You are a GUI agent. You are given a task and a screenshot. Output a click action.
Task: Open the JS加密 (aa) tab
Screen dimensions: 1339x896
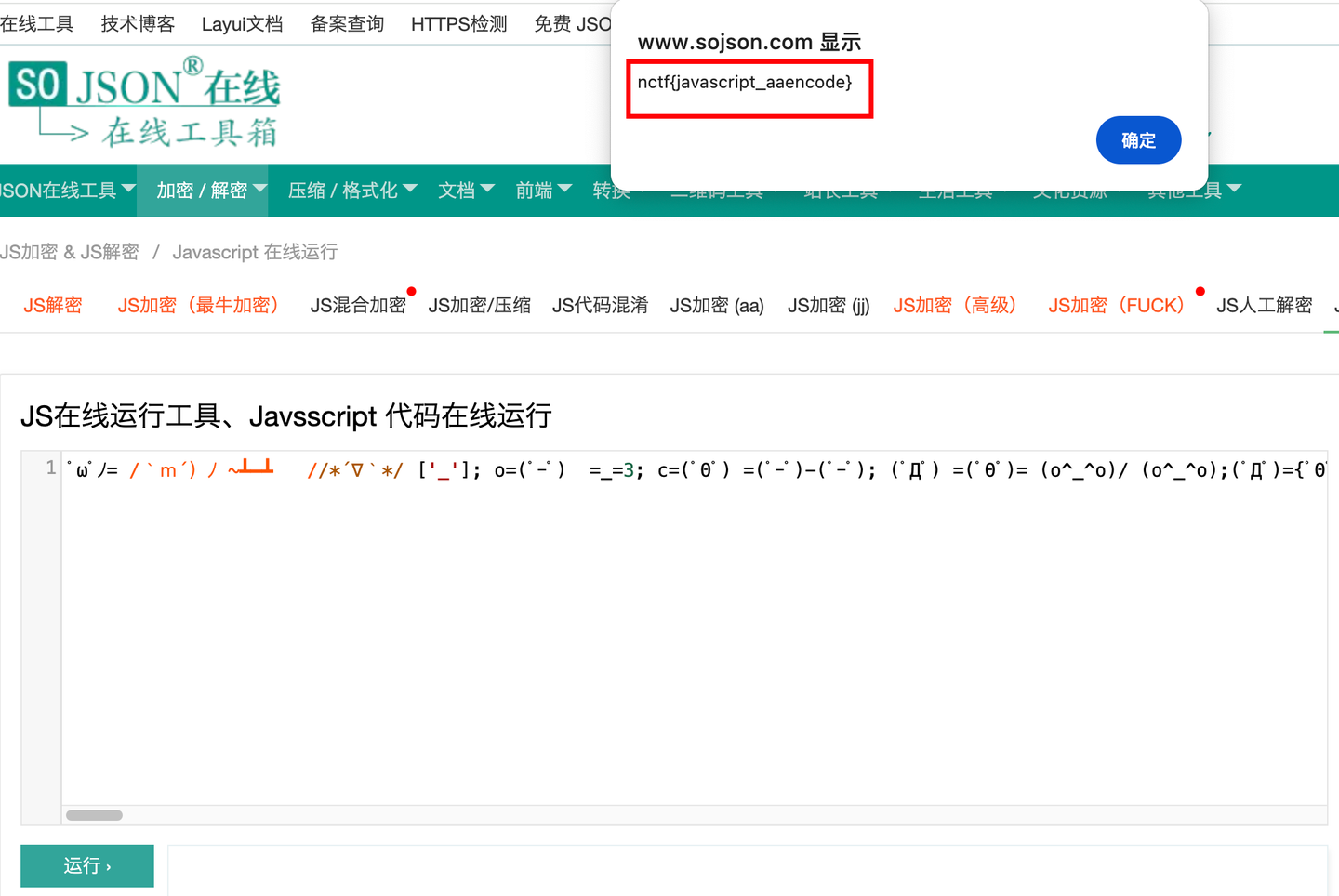pos(716,305)
